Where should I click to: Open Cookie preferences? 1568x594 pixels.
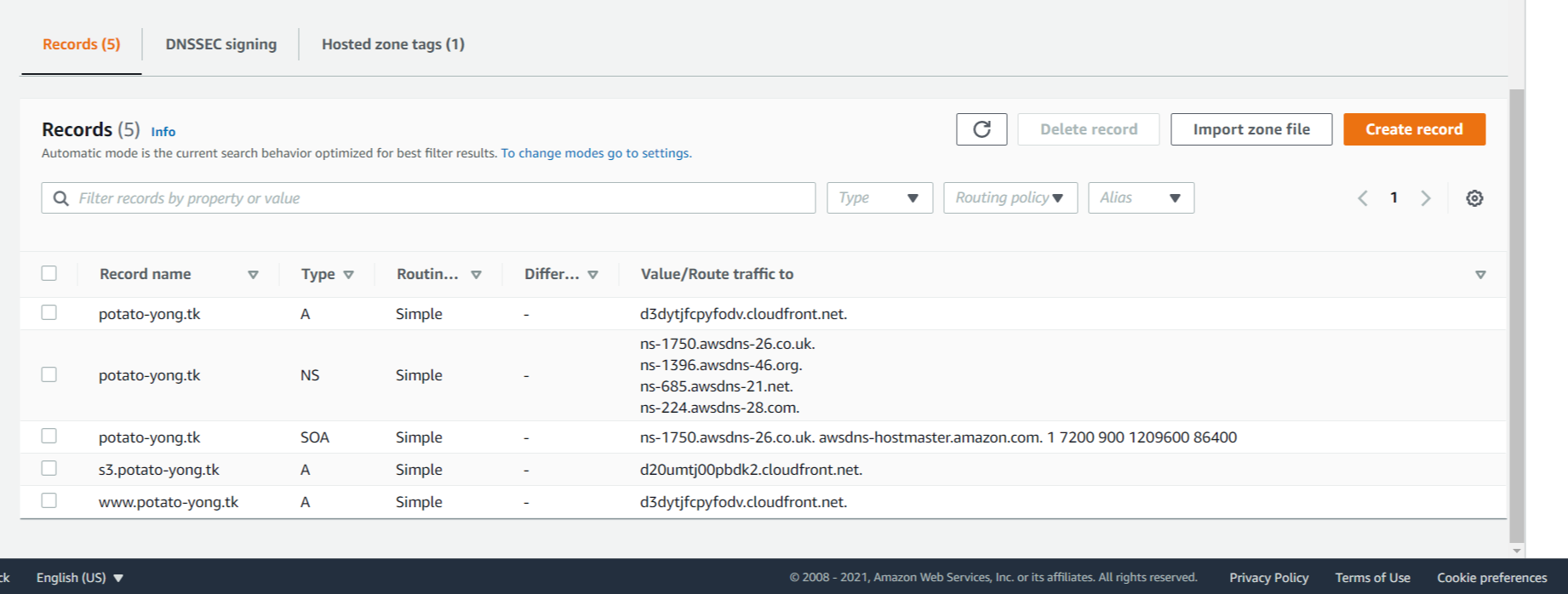coord(1491,578)
